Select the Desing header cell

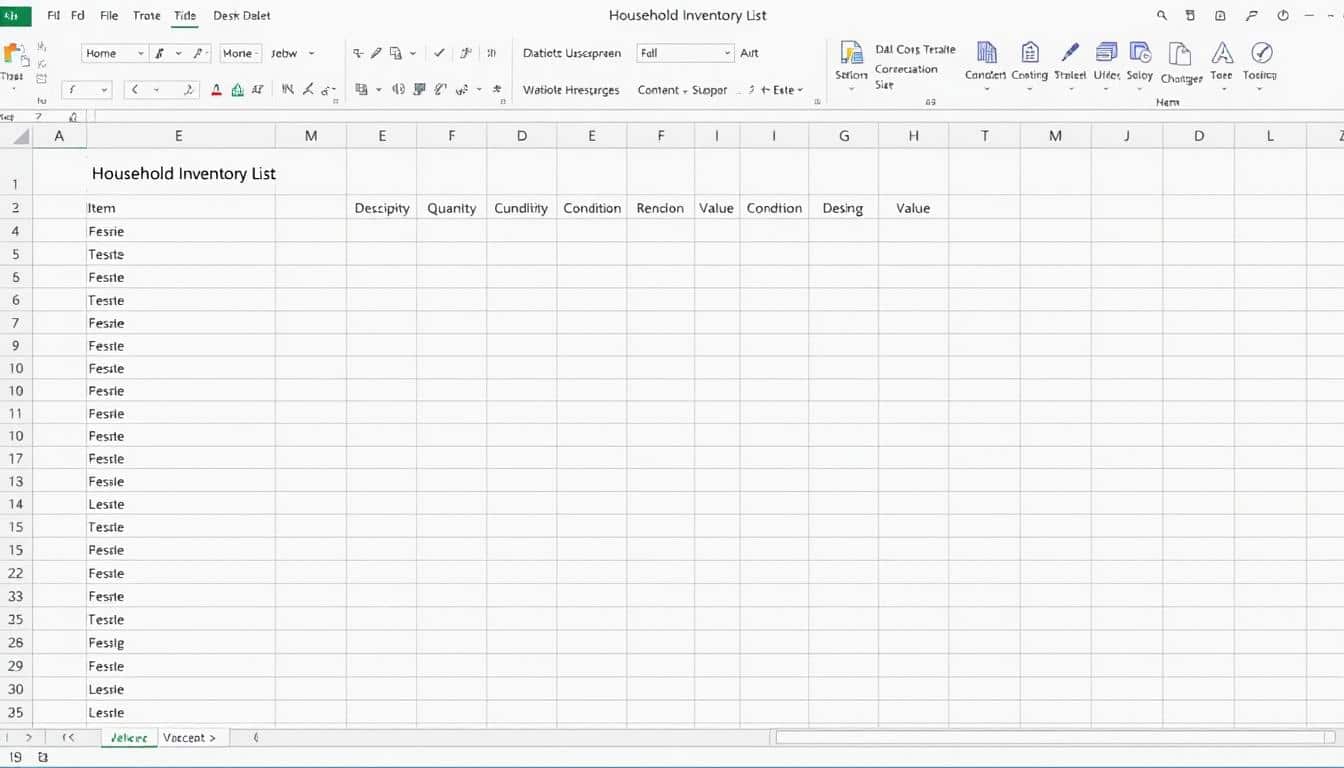click(x=843, y=208)
